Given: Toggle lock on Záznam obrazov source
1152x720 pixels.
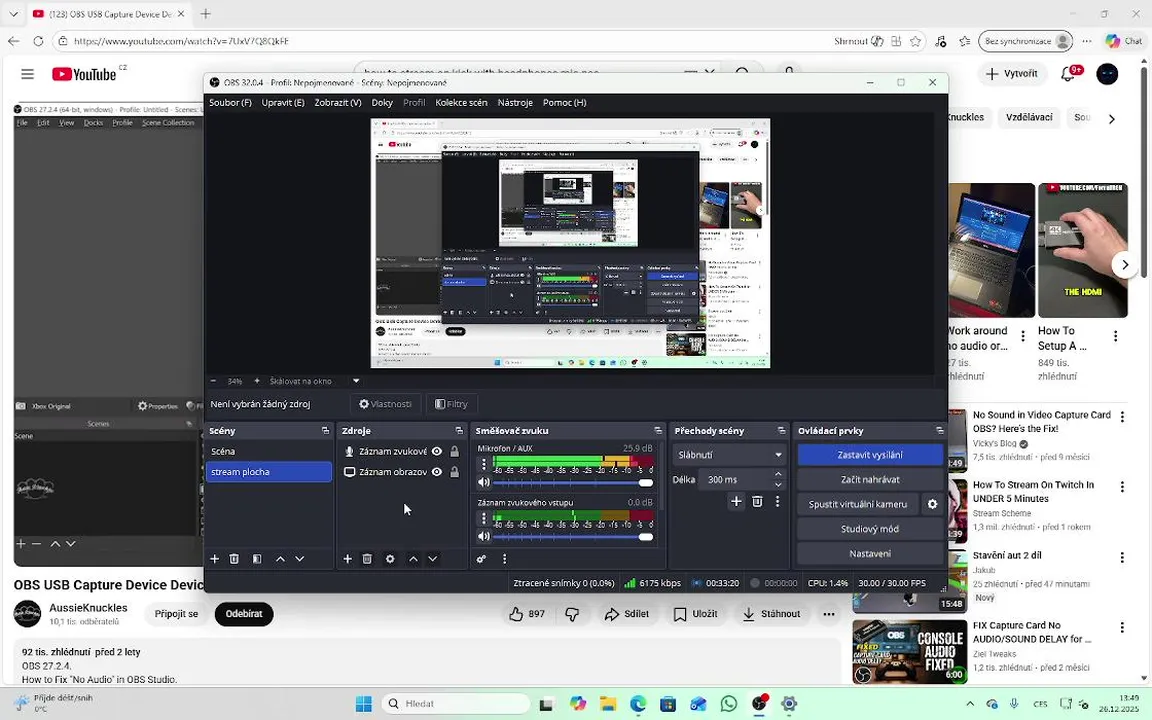Looking at the screenshot, I should tap(455, 472).
